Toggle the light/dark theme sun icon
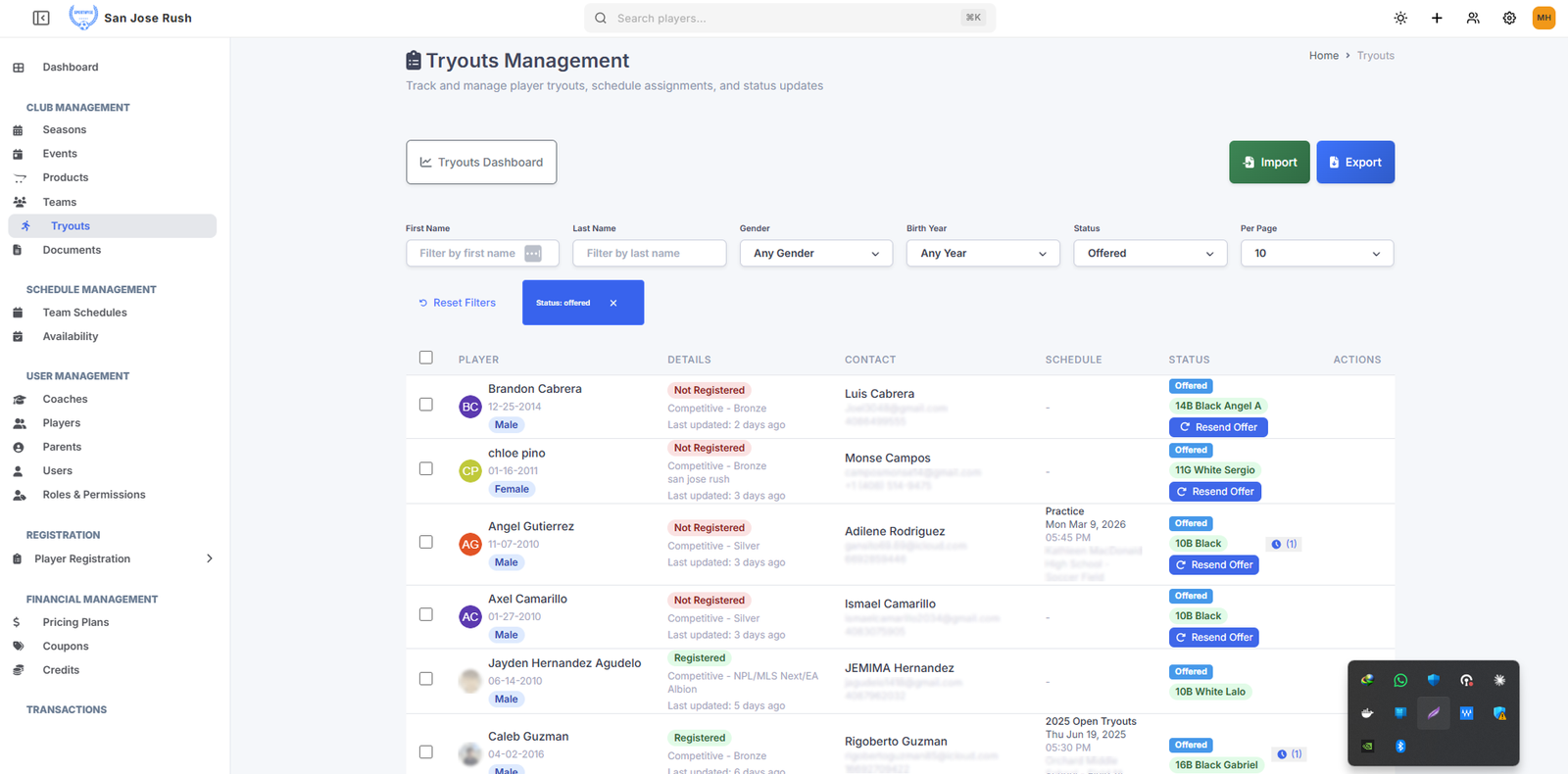The width and height of the screenshot is (1568, 774). tap(1400, 18)
